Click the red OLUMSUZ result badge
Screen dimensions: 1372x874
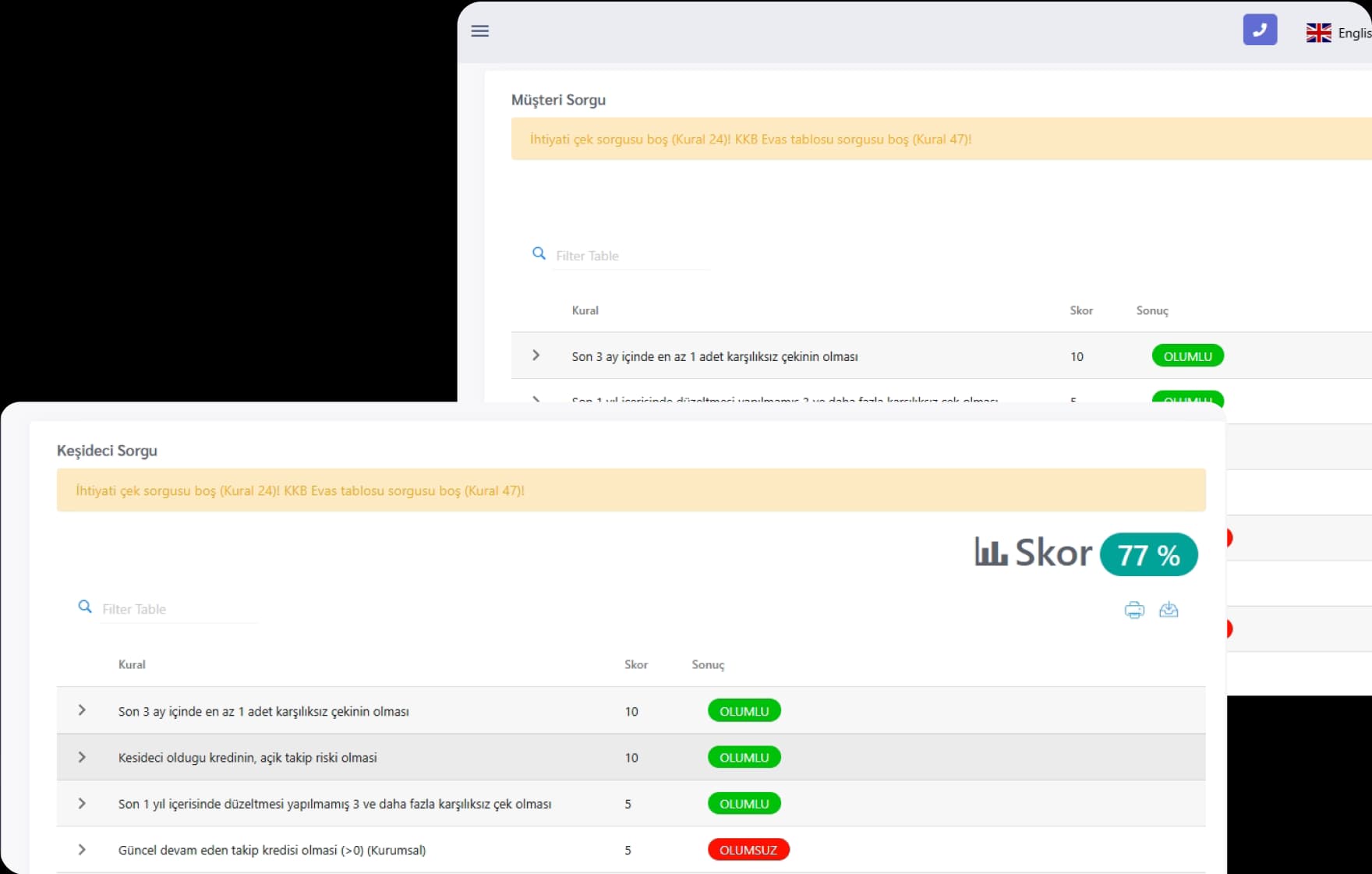(x=748, y=850)
